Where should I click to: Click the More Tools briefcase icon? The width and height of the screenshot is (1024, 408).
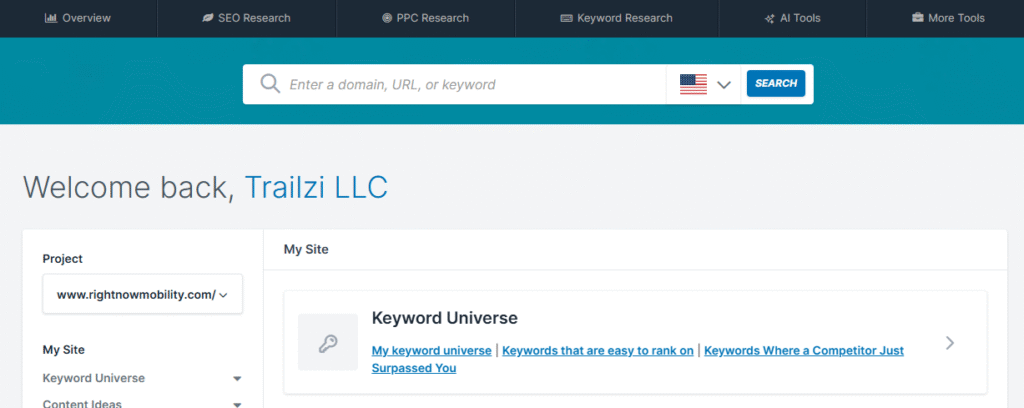click(918, 18)
